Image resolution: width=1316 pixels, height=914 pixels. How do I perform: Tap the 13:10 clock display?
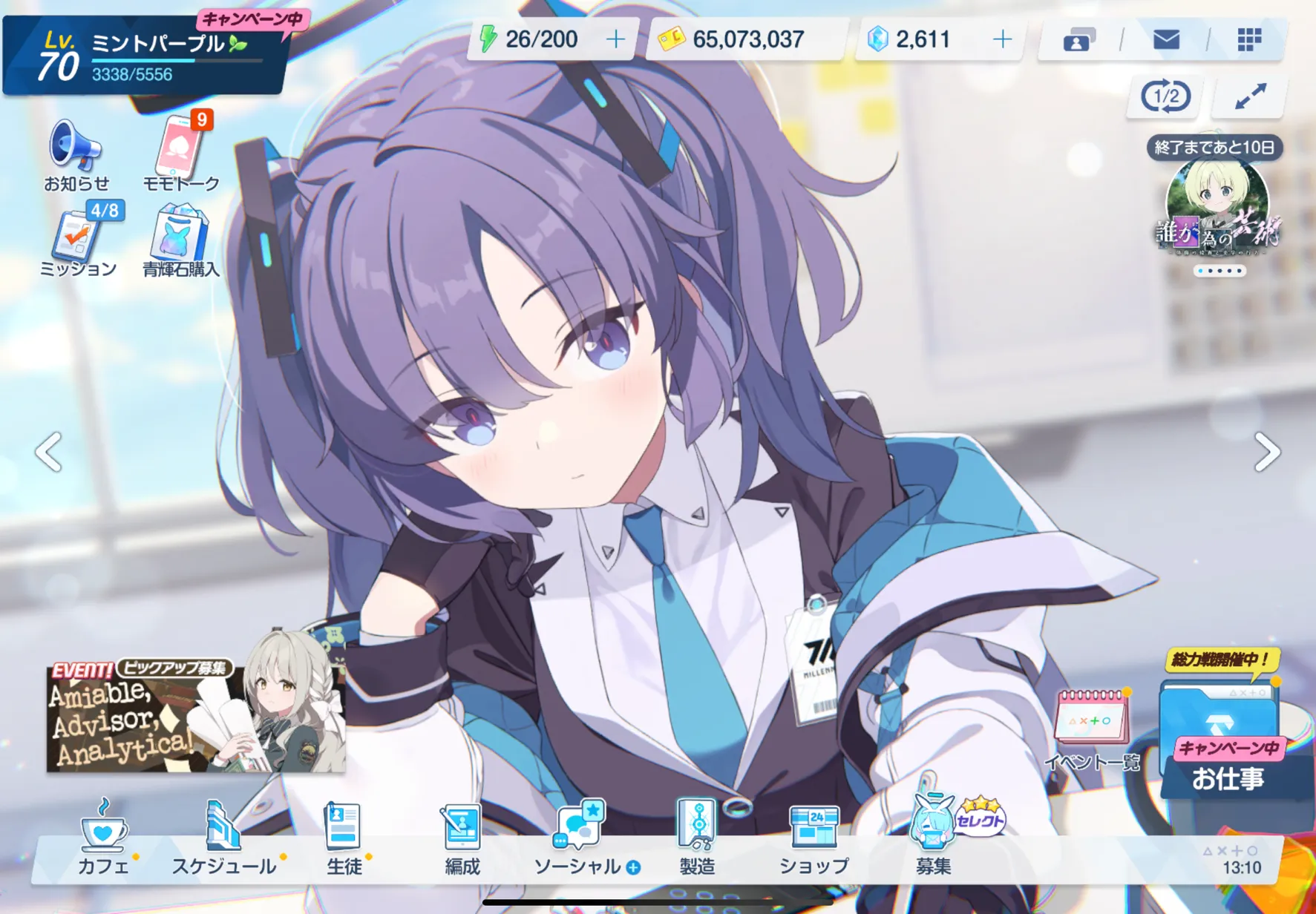coord(1242,867)
